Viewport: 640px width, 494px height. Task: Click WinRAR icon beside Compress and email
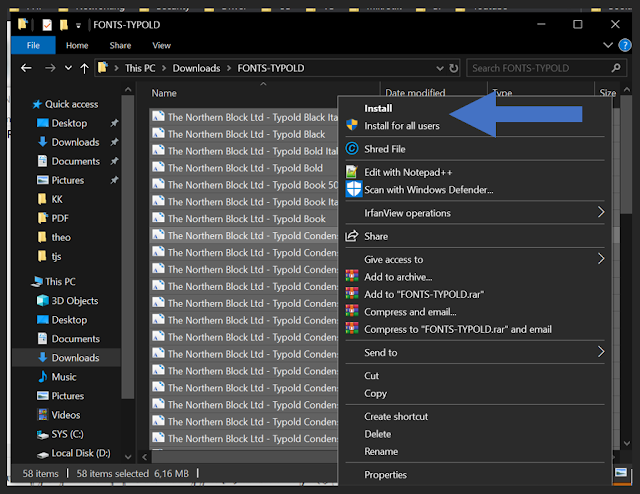(x=352, y=311)
